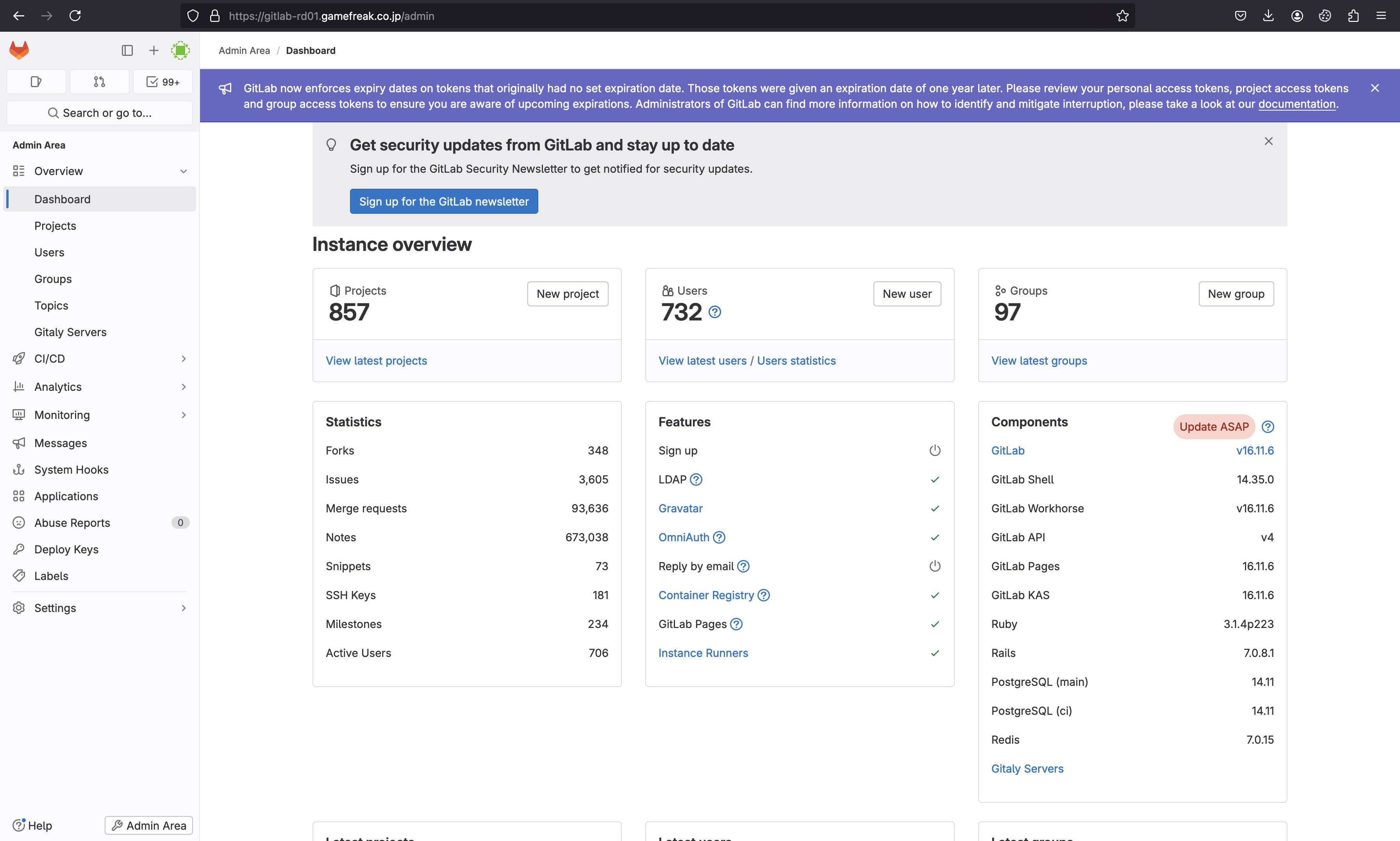
Task: Open the Instance Runners link
Action: point(703,653)
